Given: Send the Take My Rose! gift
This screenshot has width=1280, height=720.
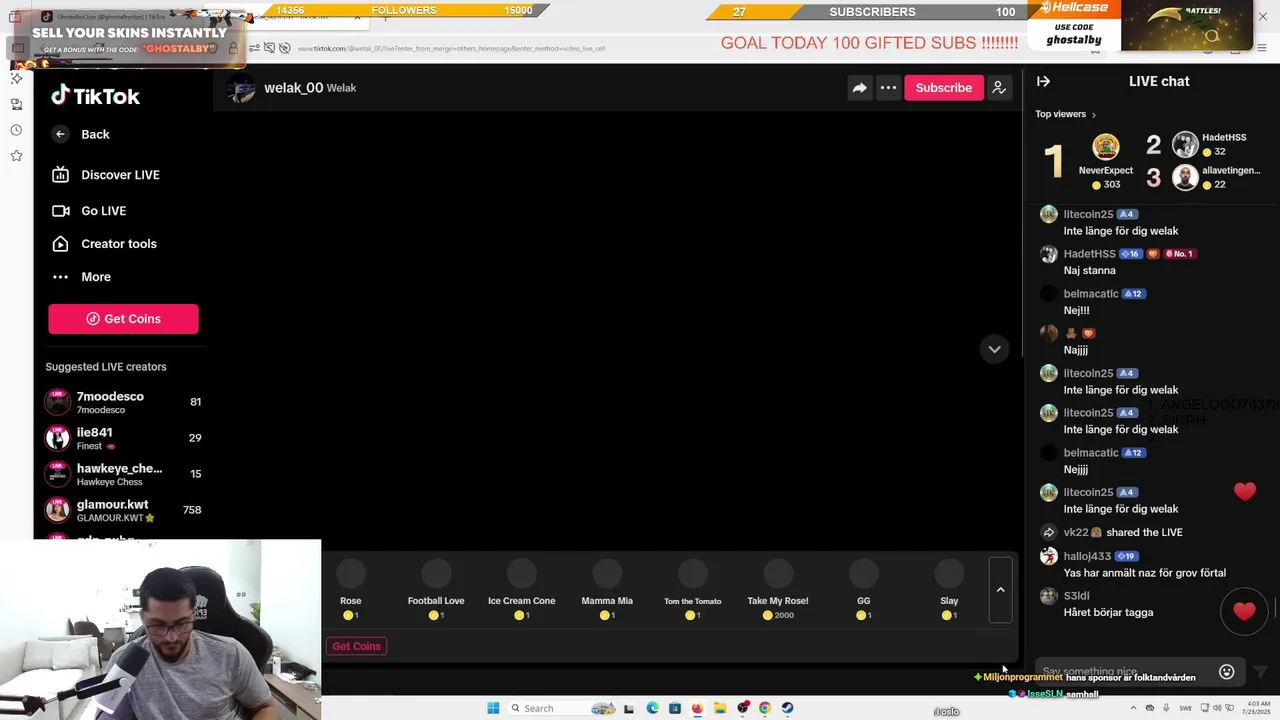Looking at the screenshot, I should tap(778, 588).
